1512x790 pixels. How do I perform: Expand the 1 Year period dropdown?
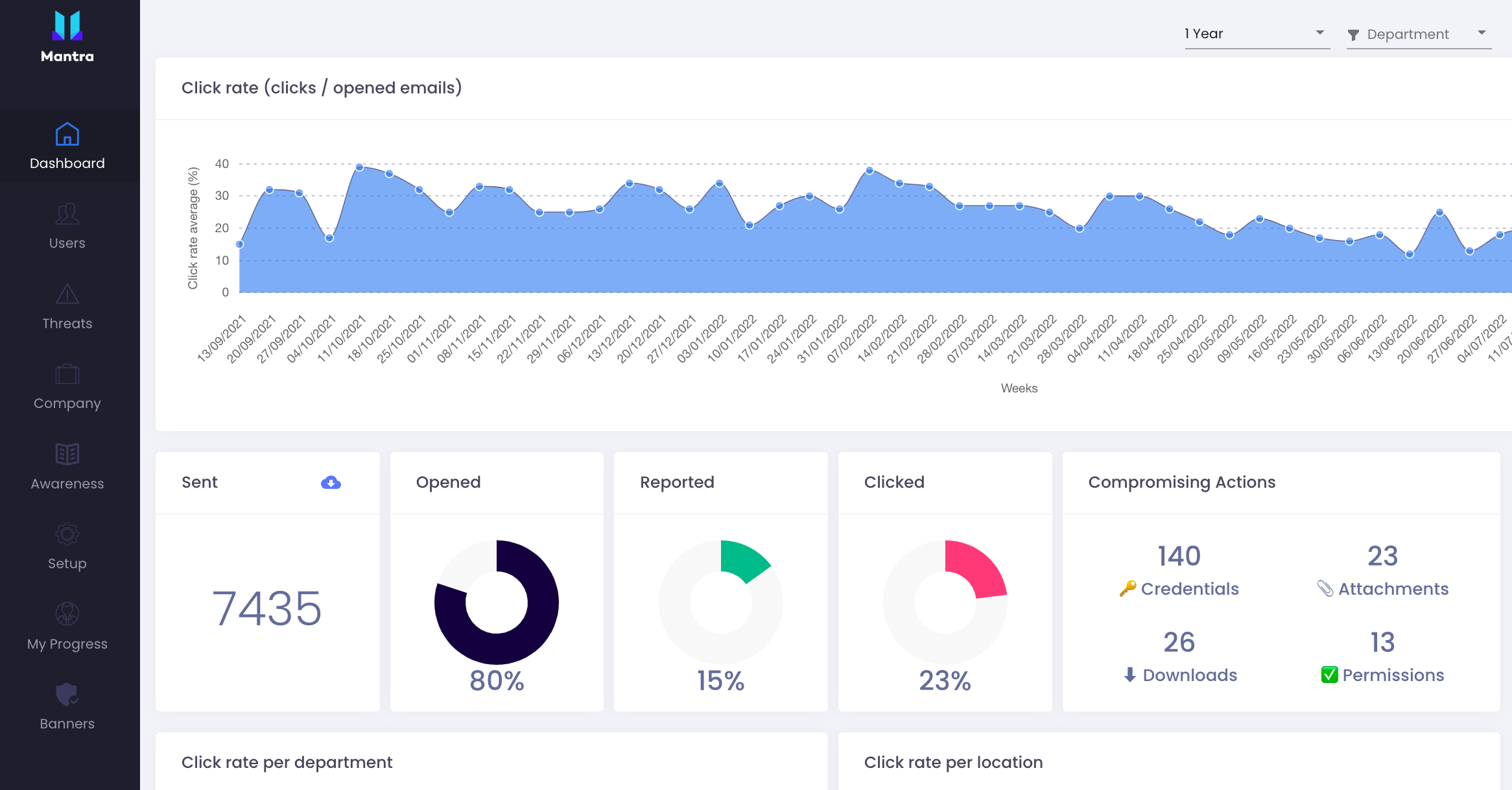point(1257,34)
